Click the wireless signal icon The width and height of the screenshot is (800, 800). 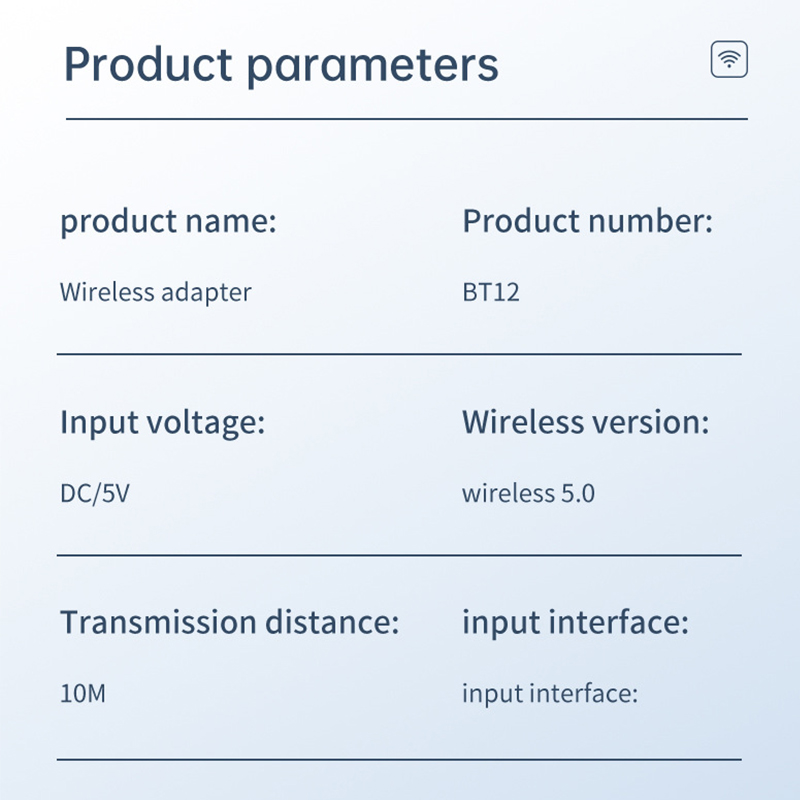pyautogui.click(x=729, y=59)
